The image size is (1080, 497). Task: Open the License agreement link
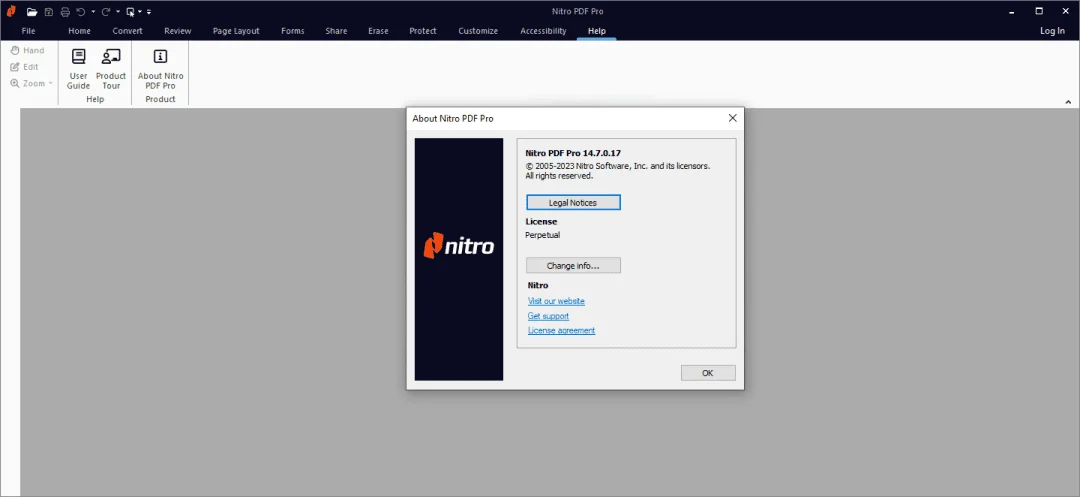(x=561, y=330)
